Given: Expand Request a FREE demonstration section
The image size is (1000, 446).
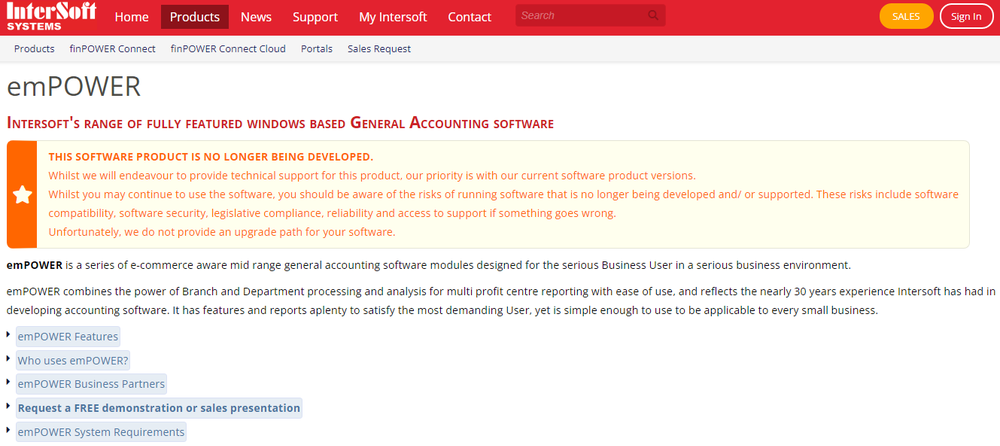Looking at the screenshot, I should tap(159, 408).
